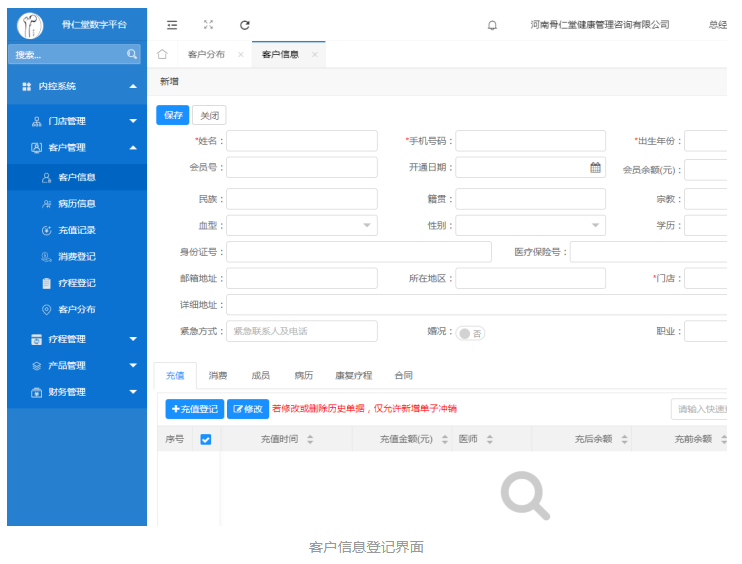This screenshot has width=742, height=564.
Task: Click the 籍贯 input field
Action: point(530,199)
